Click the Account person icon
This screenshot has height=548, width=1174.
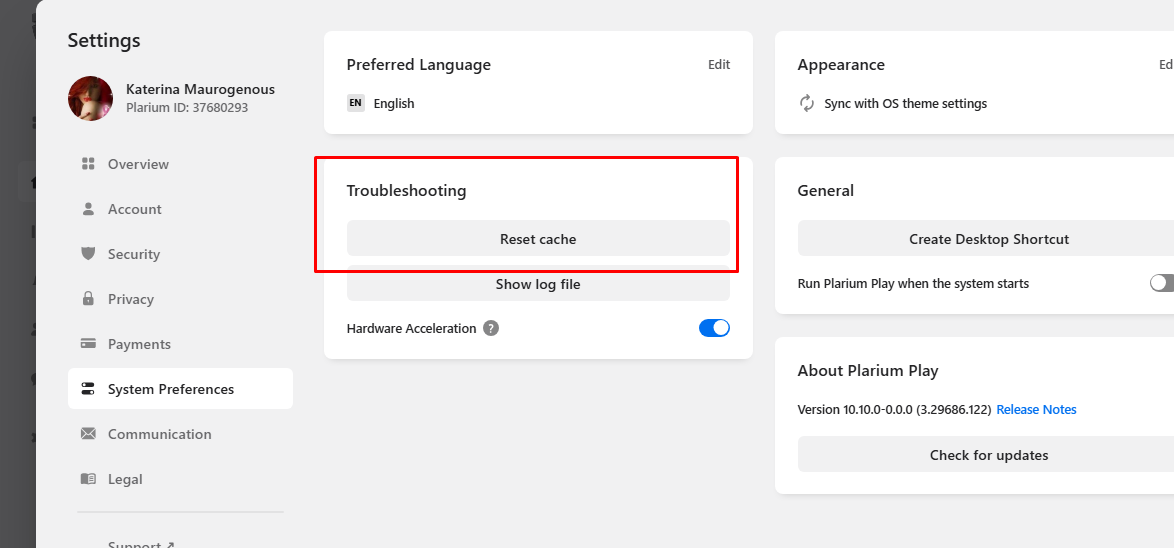[x=88, y=209]
